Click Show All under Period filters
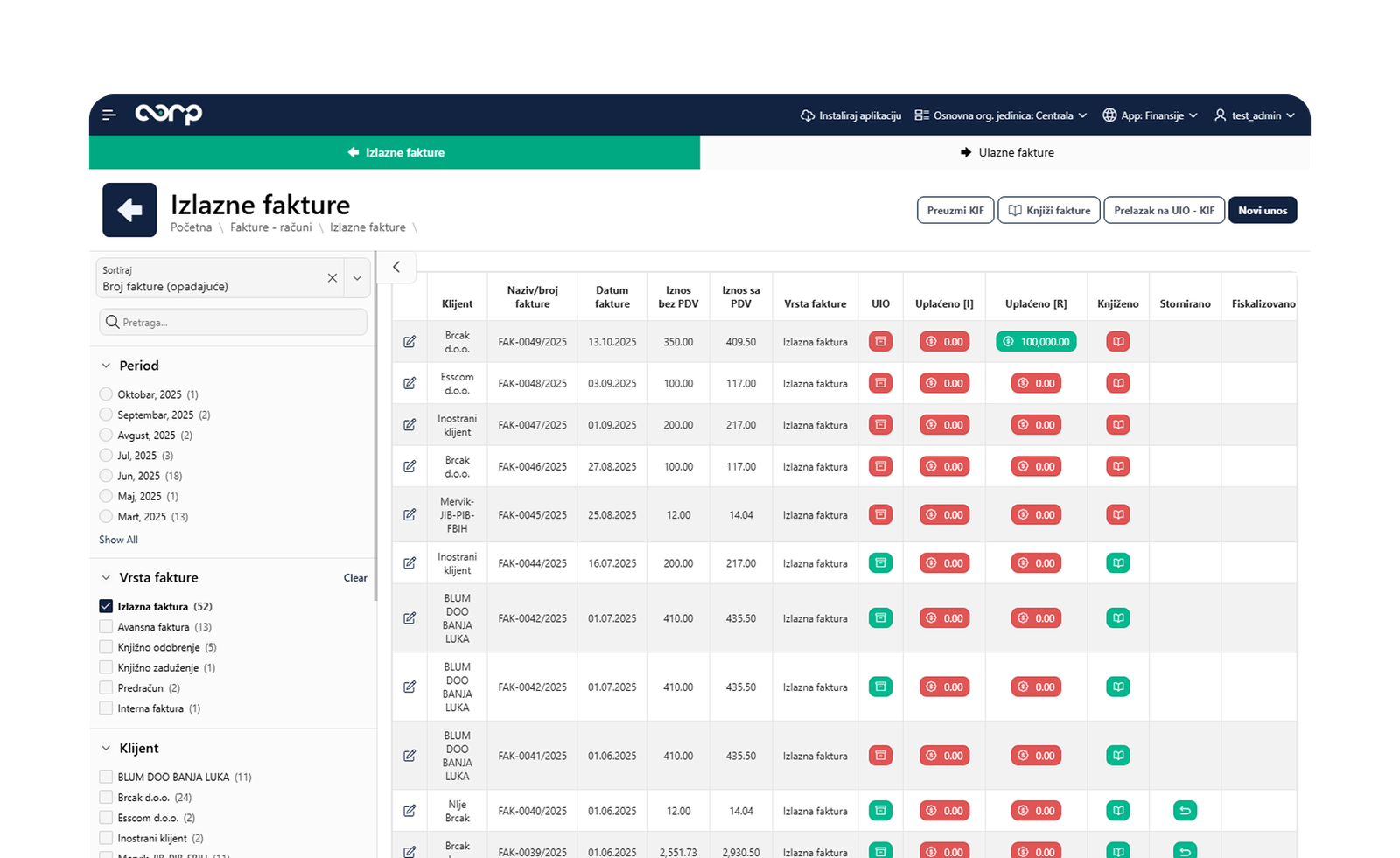 (118, 540)
